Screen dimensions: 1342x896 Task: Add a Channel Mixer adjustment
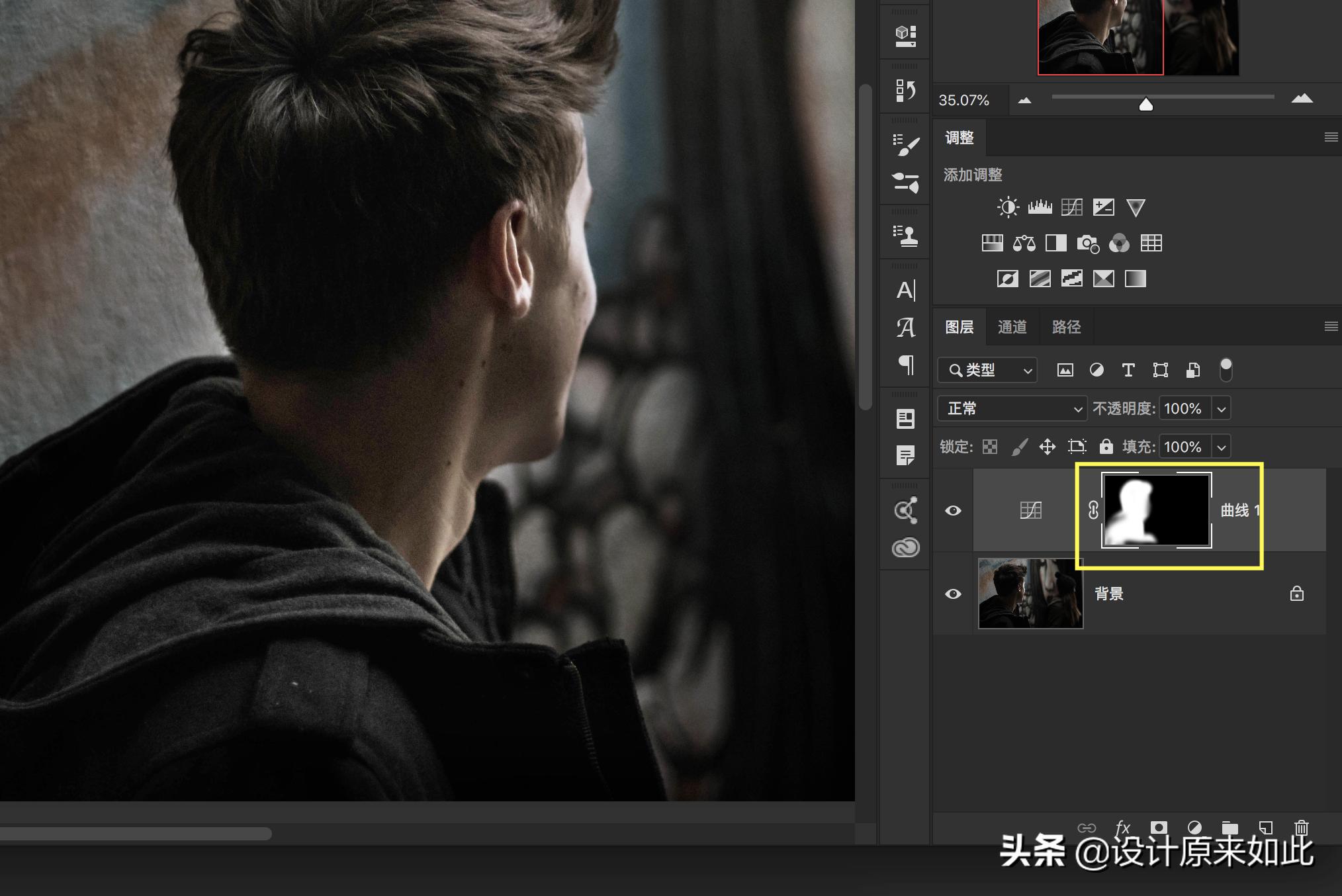coord(1119,244)
